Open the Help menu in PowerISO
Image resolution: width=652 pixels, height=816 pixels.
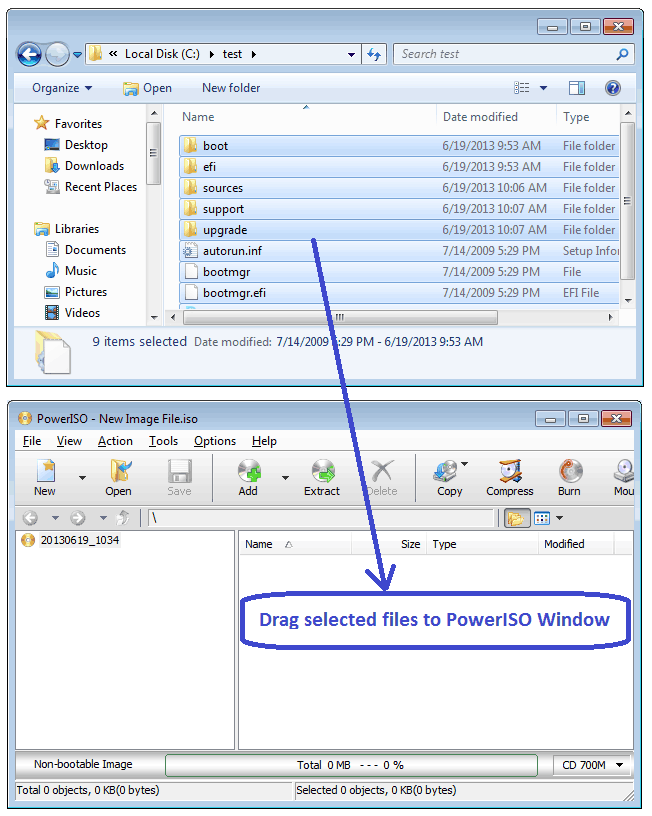pyautogui.click(x=264, y=441)
